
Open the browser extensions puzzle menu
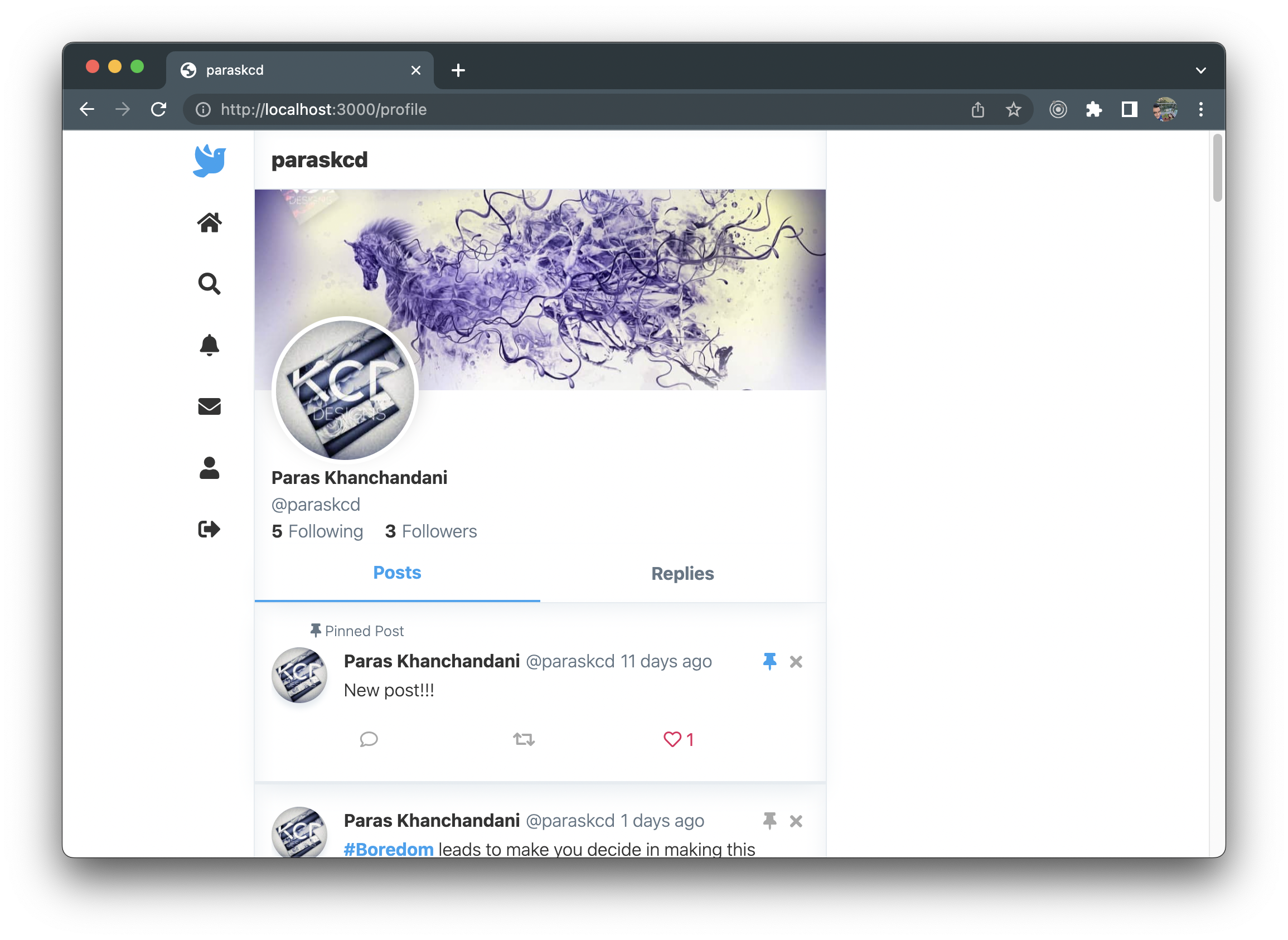[x=1093, y=109]
